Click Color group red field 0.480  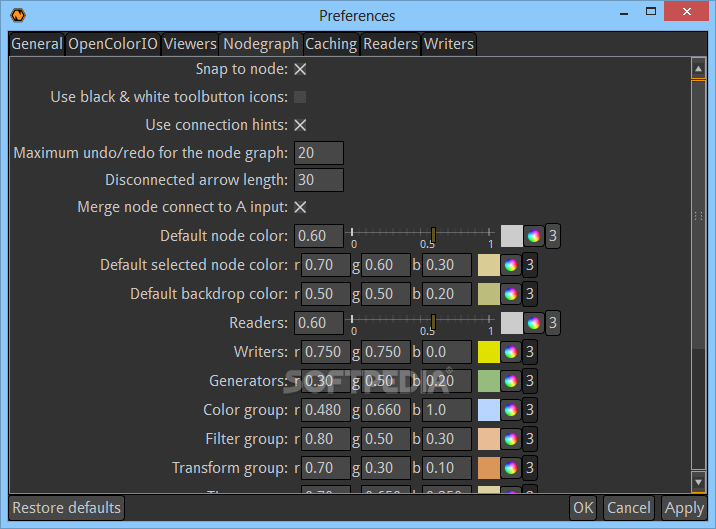click(326, 410)
